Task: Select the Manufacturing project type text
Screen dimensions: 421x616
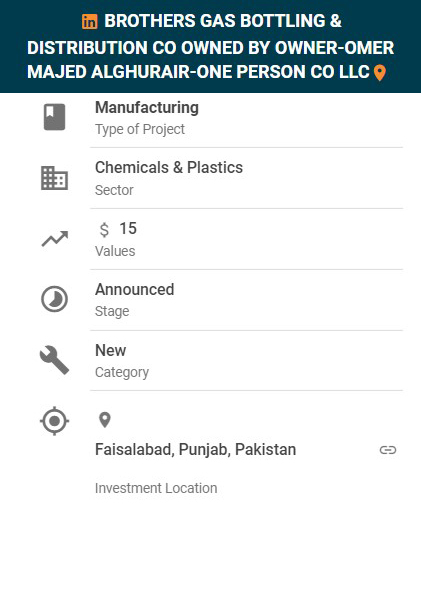Action: coord(147,108)
